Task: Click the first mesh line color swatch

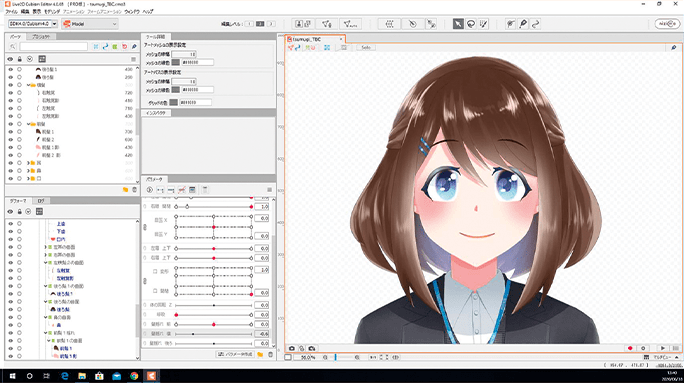Action: [175, 62]
